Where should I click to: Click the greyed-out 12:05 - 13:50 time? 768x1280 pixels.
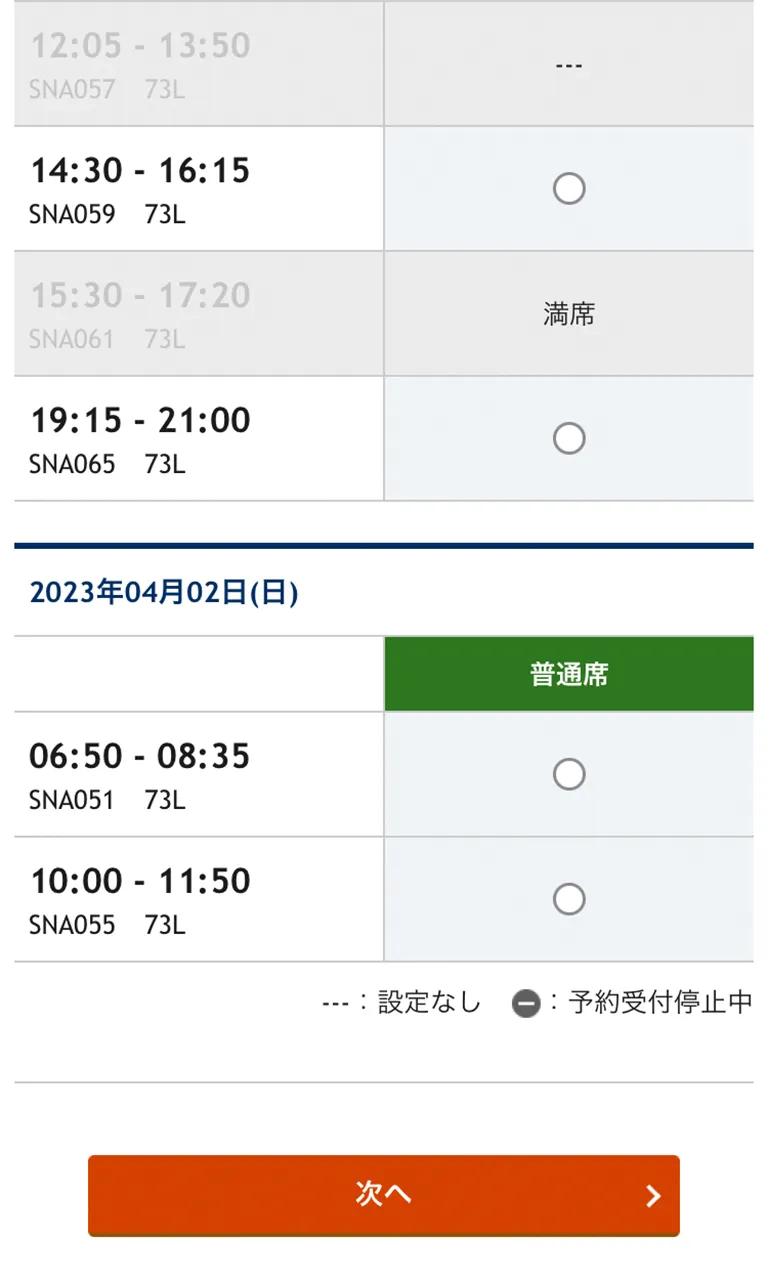click(140, 46)
